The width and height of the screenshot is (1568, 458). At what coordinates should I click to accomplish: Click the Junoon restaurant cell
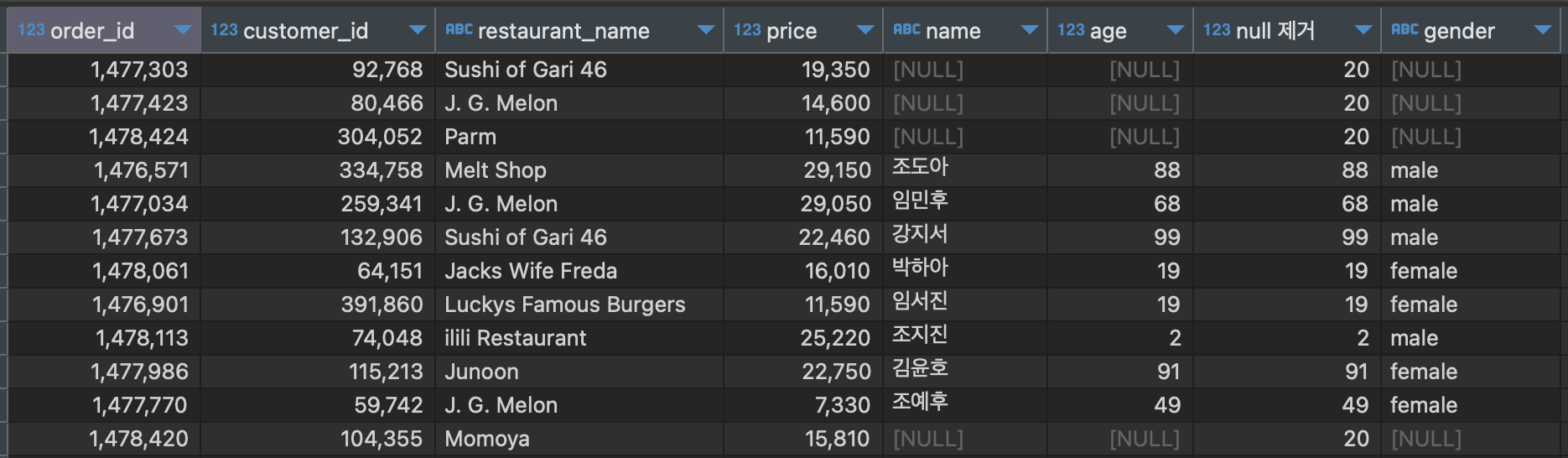579,372
